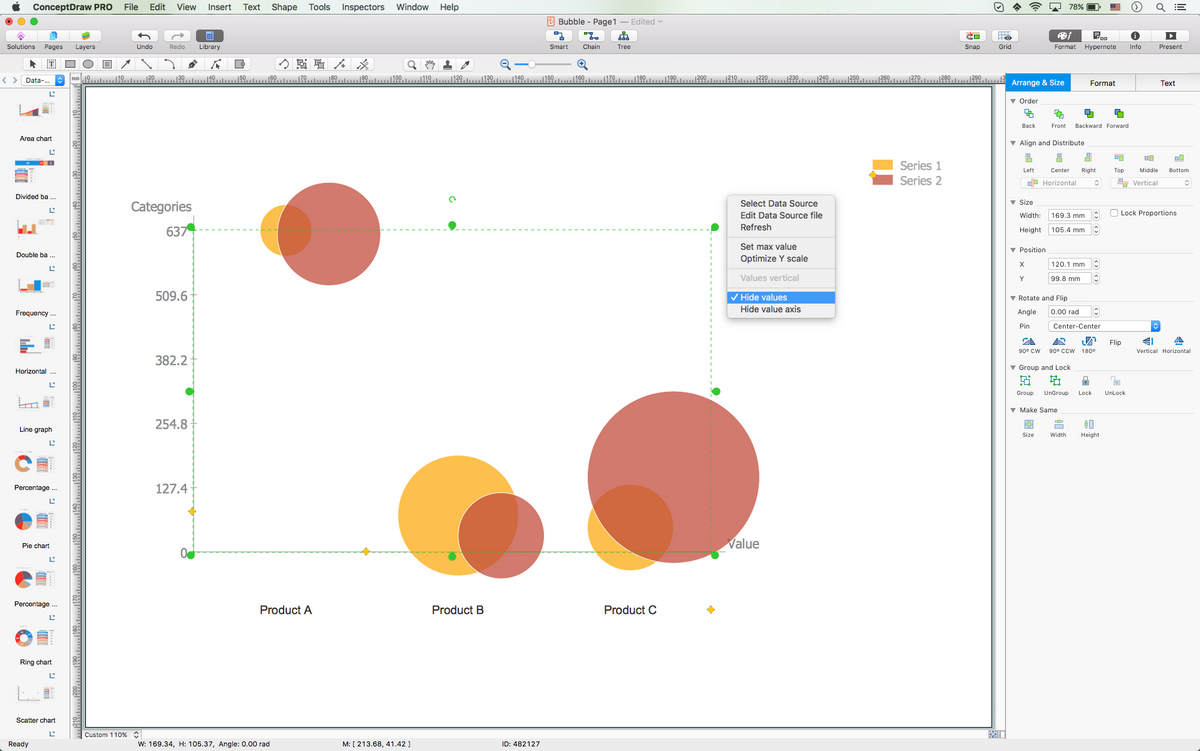Click Optimize Y scale option
The image size is (1200, 751).
(773, 259)
